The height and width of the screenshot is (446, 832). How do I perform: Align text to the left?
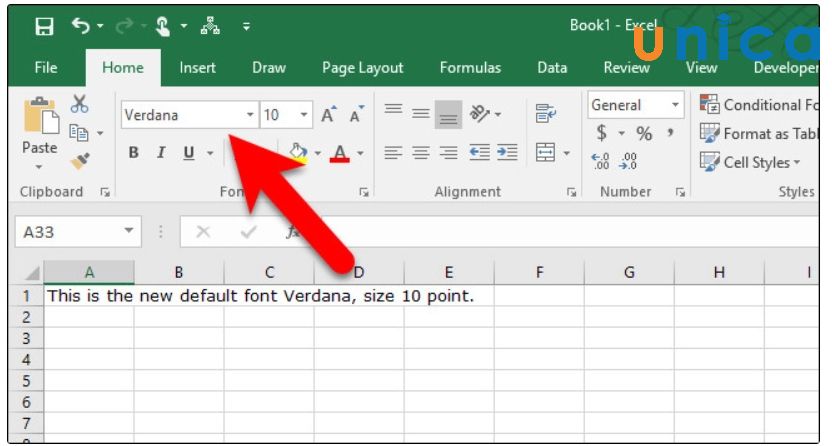(x=393, y=153)
